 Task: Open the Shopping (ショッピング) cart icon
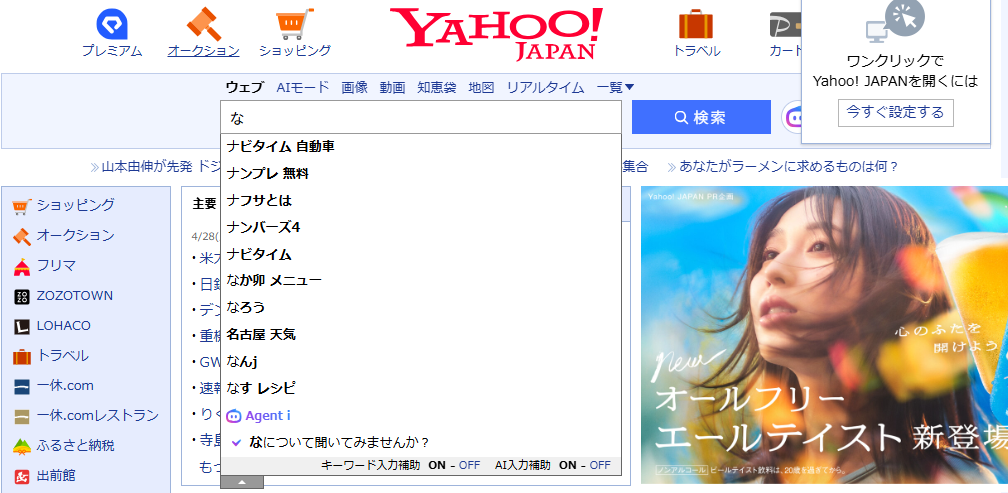[x=295, y=24]
